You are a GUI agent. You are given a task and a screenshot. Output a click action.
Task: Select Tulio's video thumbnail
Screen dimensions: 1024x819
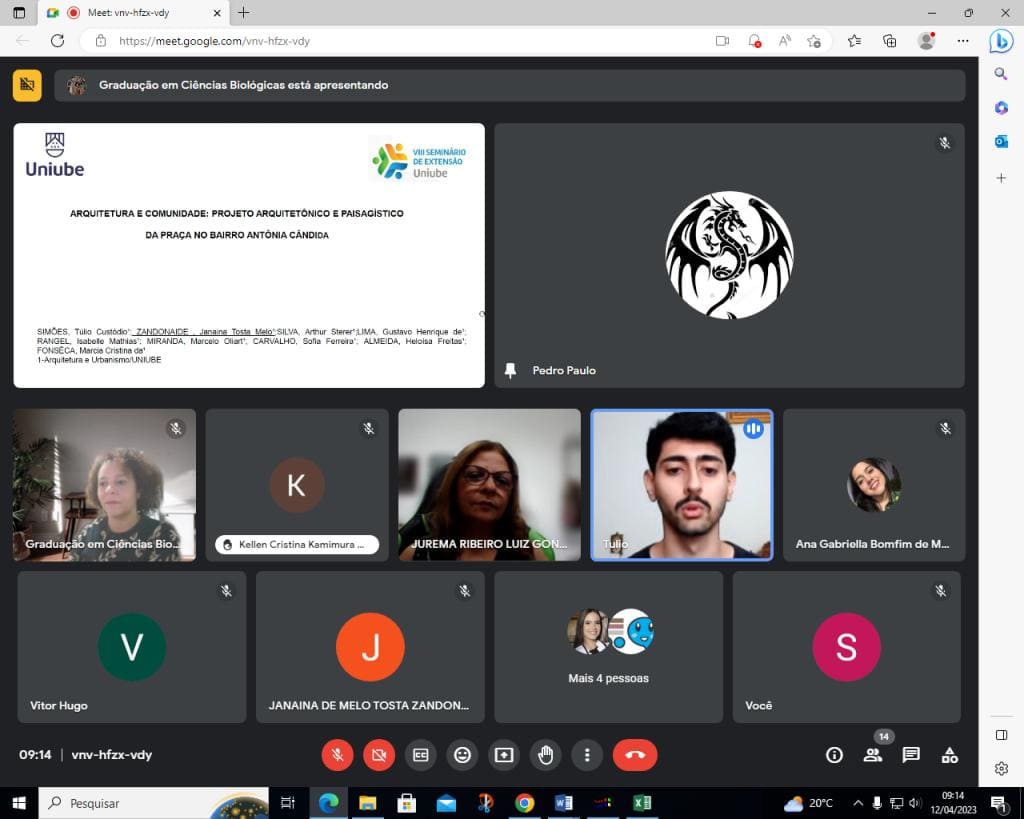682,485
